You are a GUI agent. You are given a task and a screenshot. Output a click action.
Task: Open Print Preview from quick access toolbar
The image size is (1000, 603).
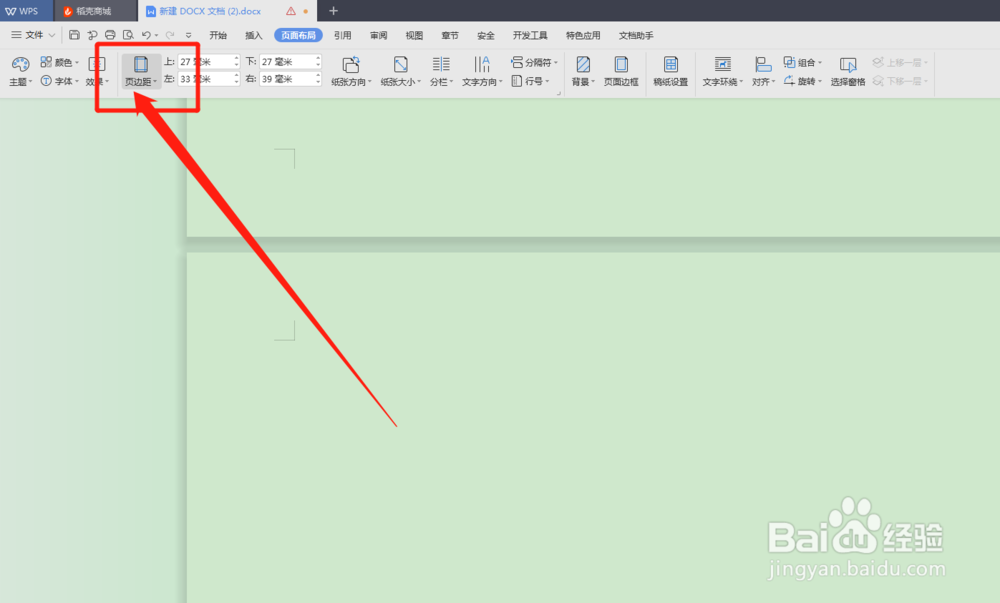tap(128, 35)
